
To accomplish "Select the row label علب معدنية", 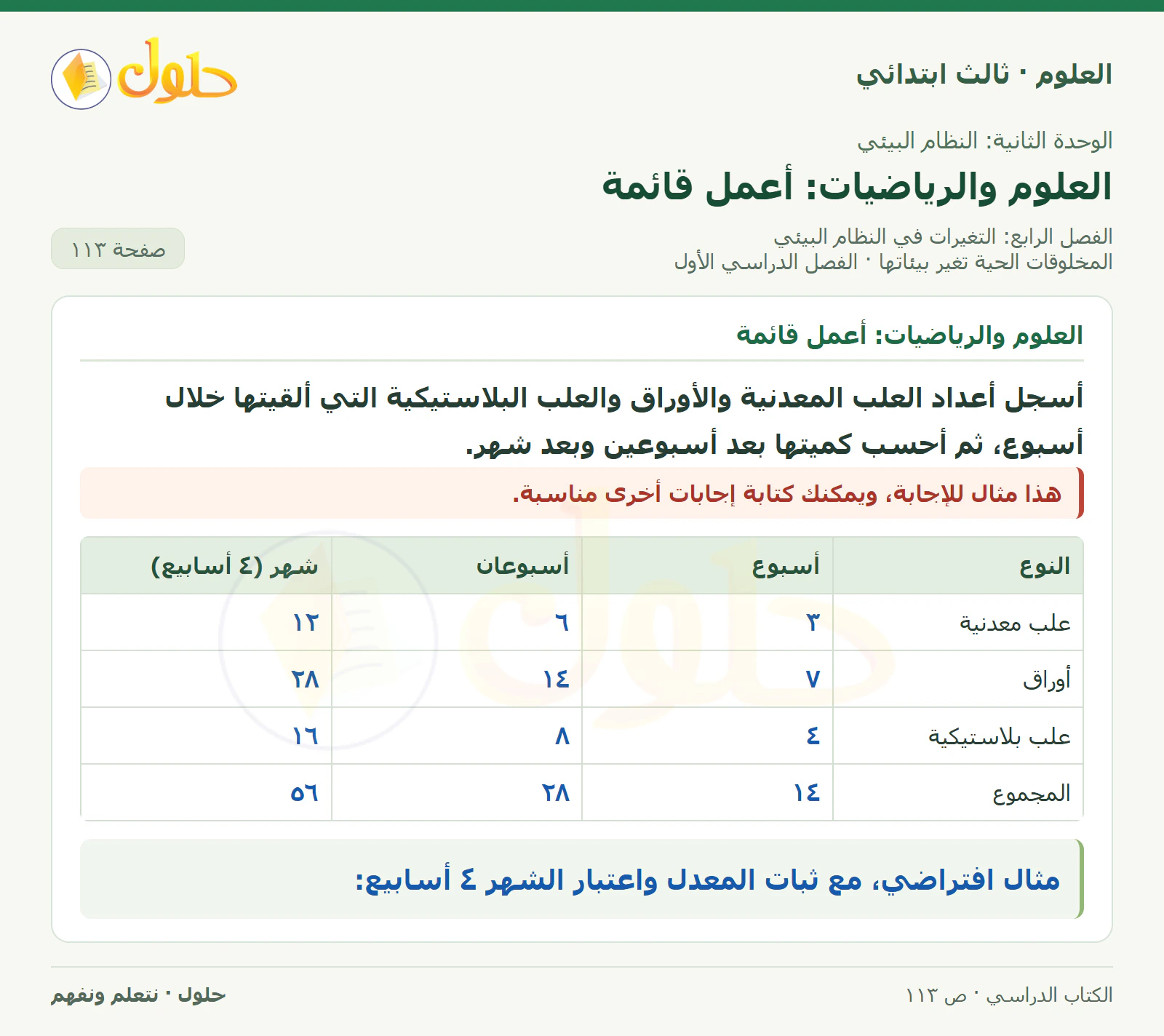I will 1015,623.
